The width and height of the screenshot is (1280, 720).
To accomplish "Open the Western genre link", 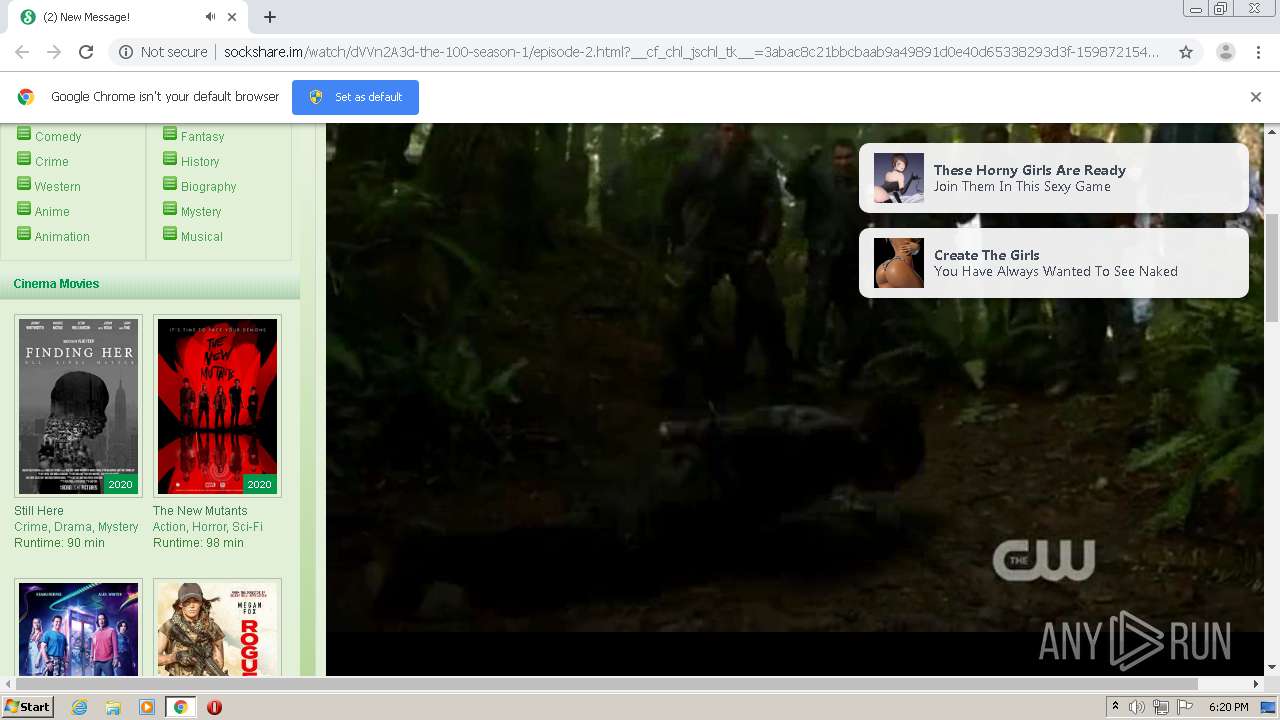I will 58,187.
